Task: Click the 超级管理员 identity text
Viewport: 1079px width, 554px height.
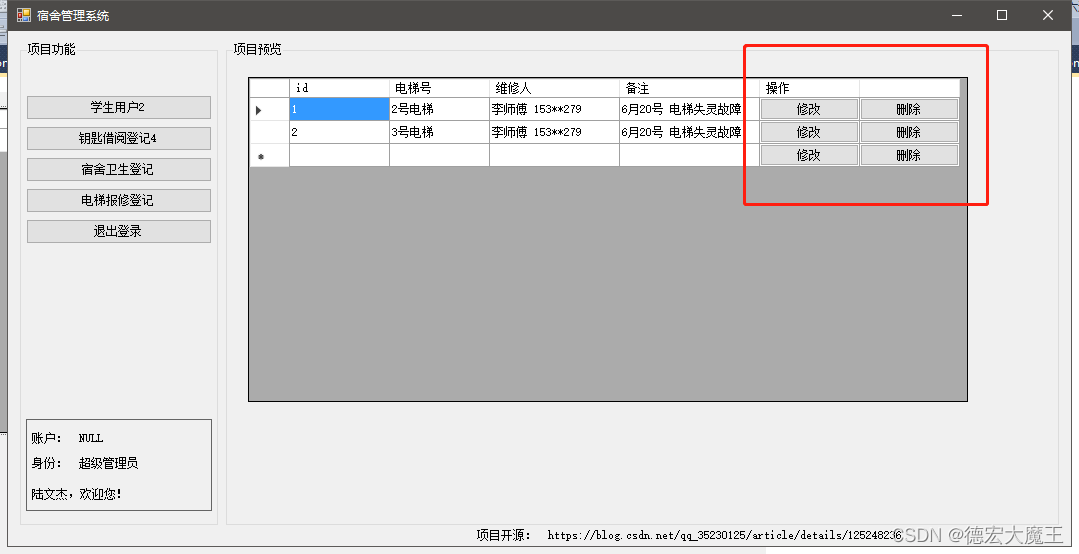Action: [108, 463]
